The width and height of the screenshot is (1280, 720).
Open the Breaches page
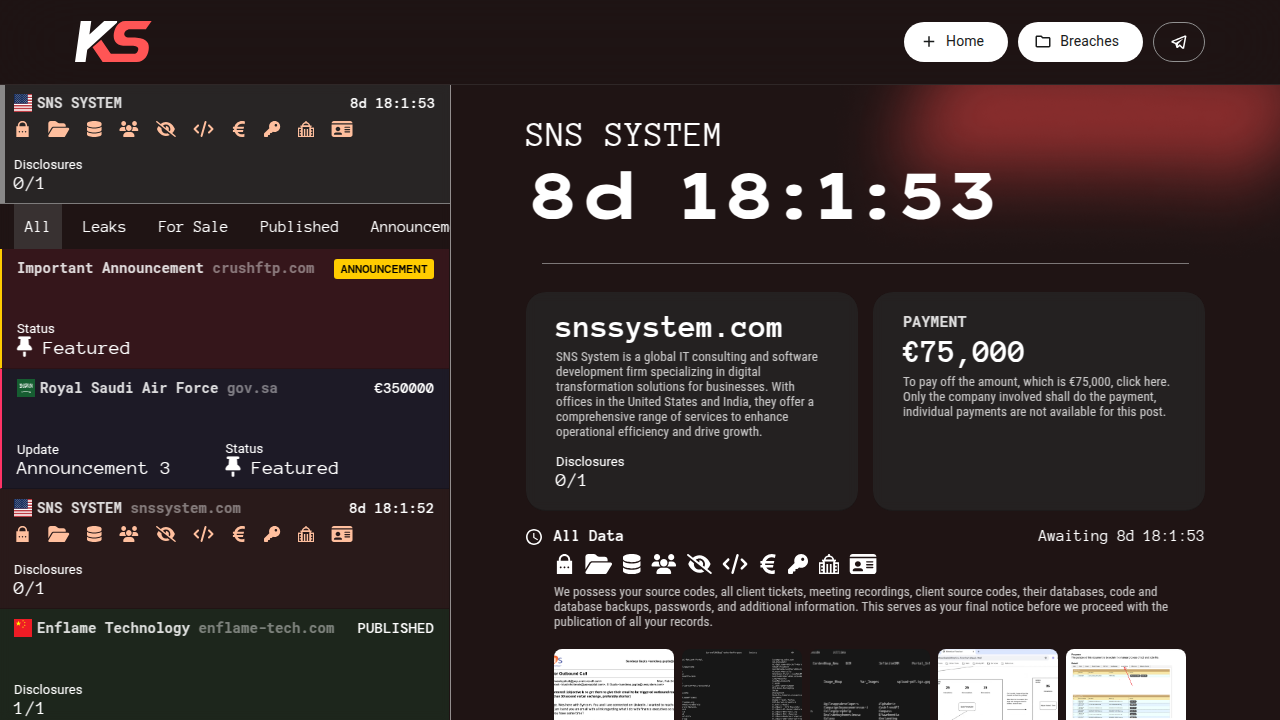coord(1080,41)
